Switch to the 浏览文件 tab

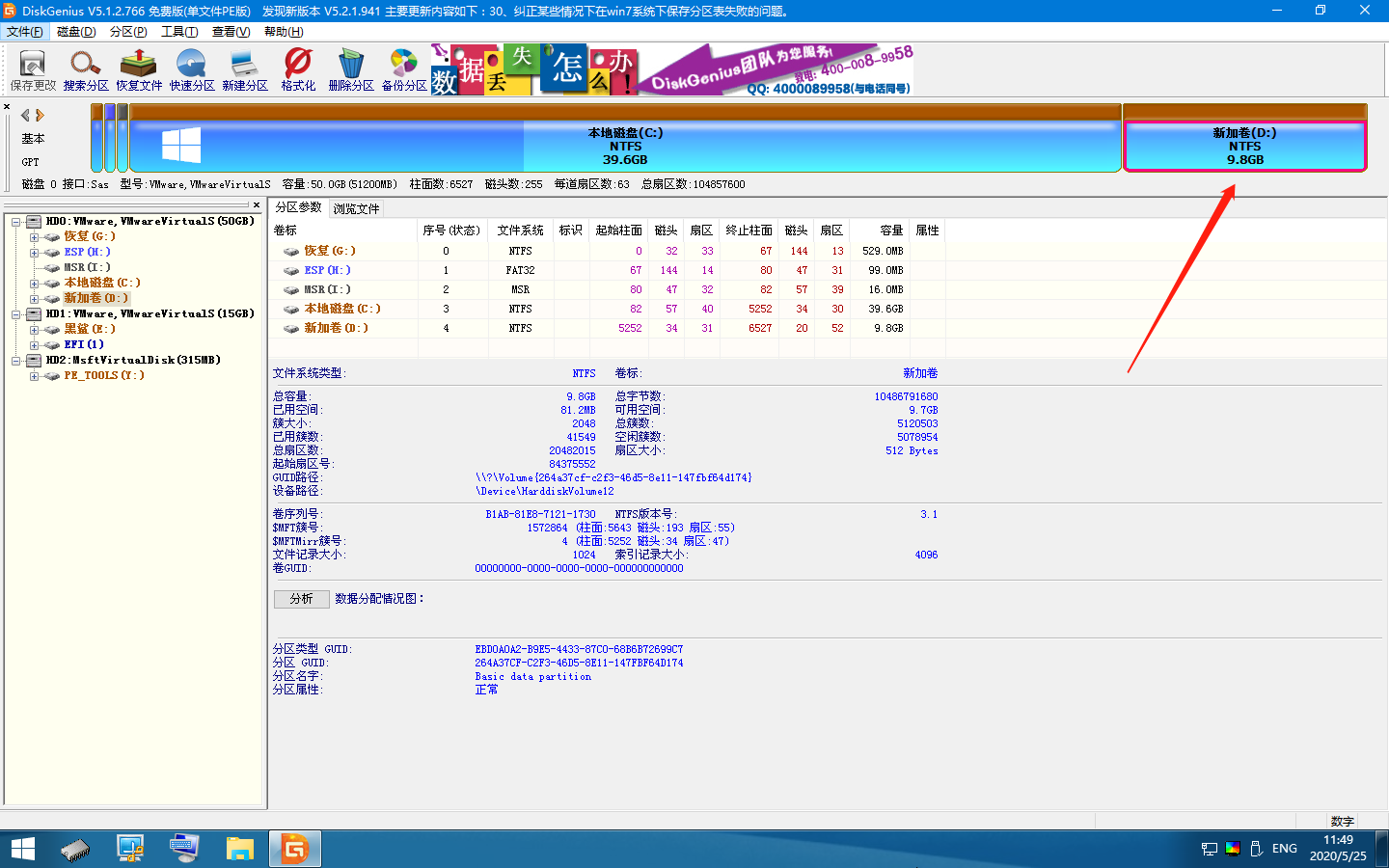(x=356, y=208)
